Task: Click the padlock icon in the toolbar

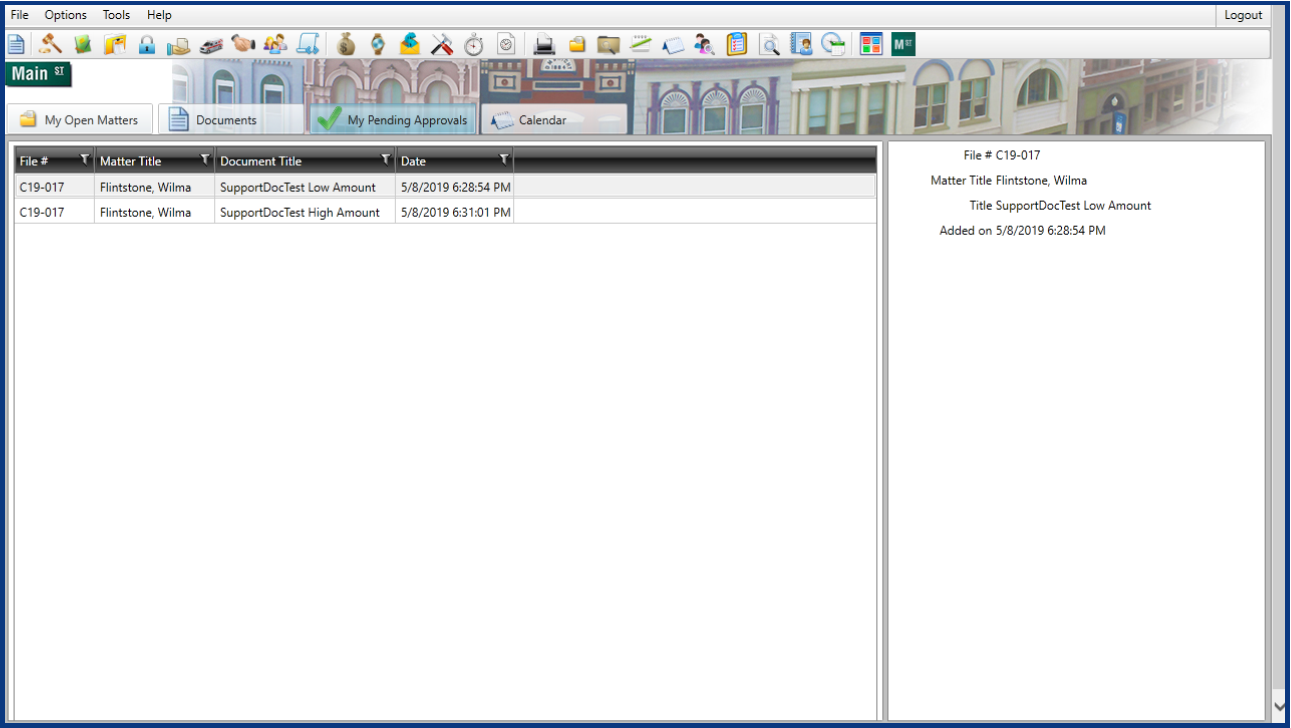Action: pos(147,44)
